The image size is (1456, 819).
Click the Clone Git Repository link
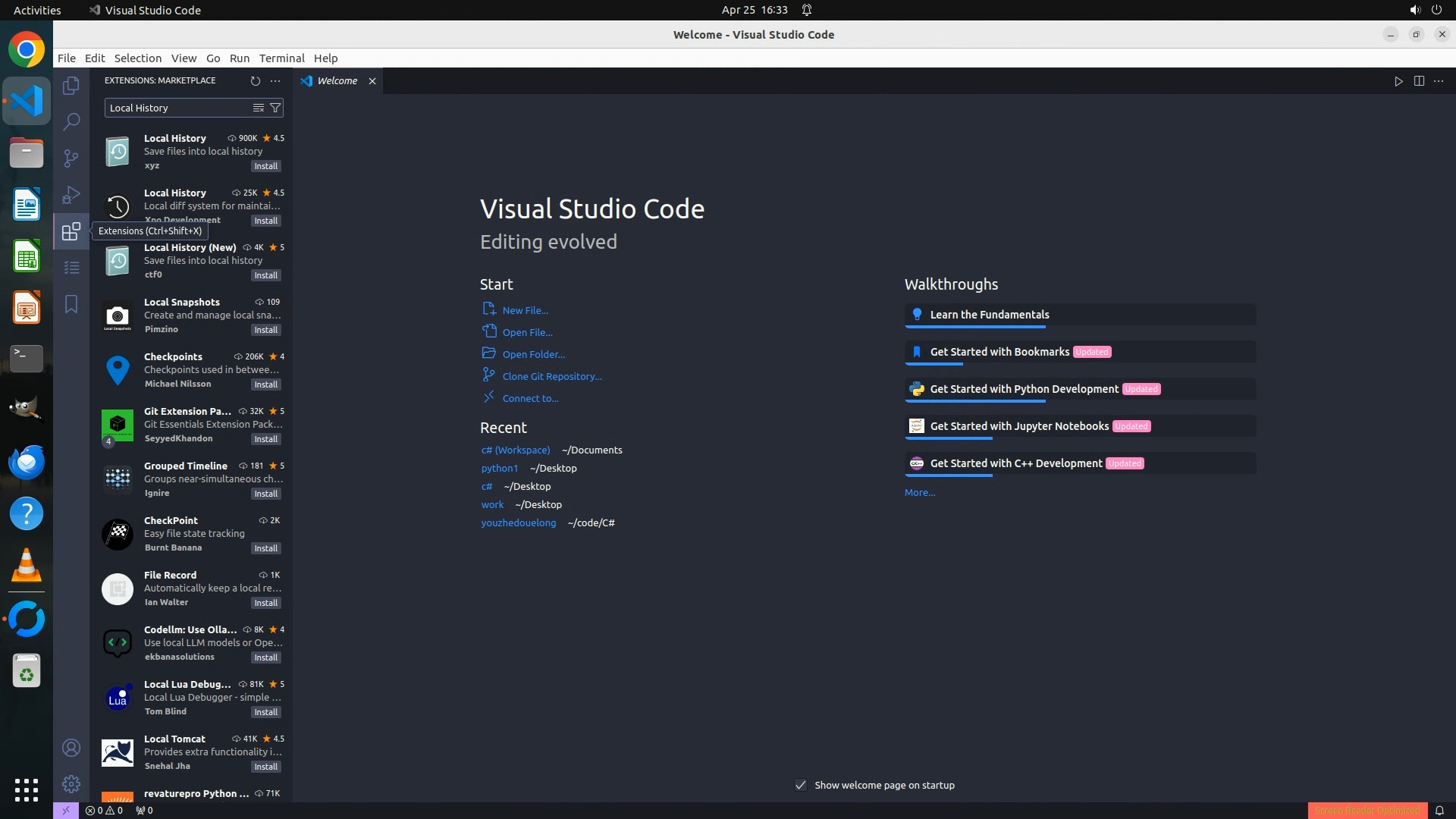click(551, 376)
